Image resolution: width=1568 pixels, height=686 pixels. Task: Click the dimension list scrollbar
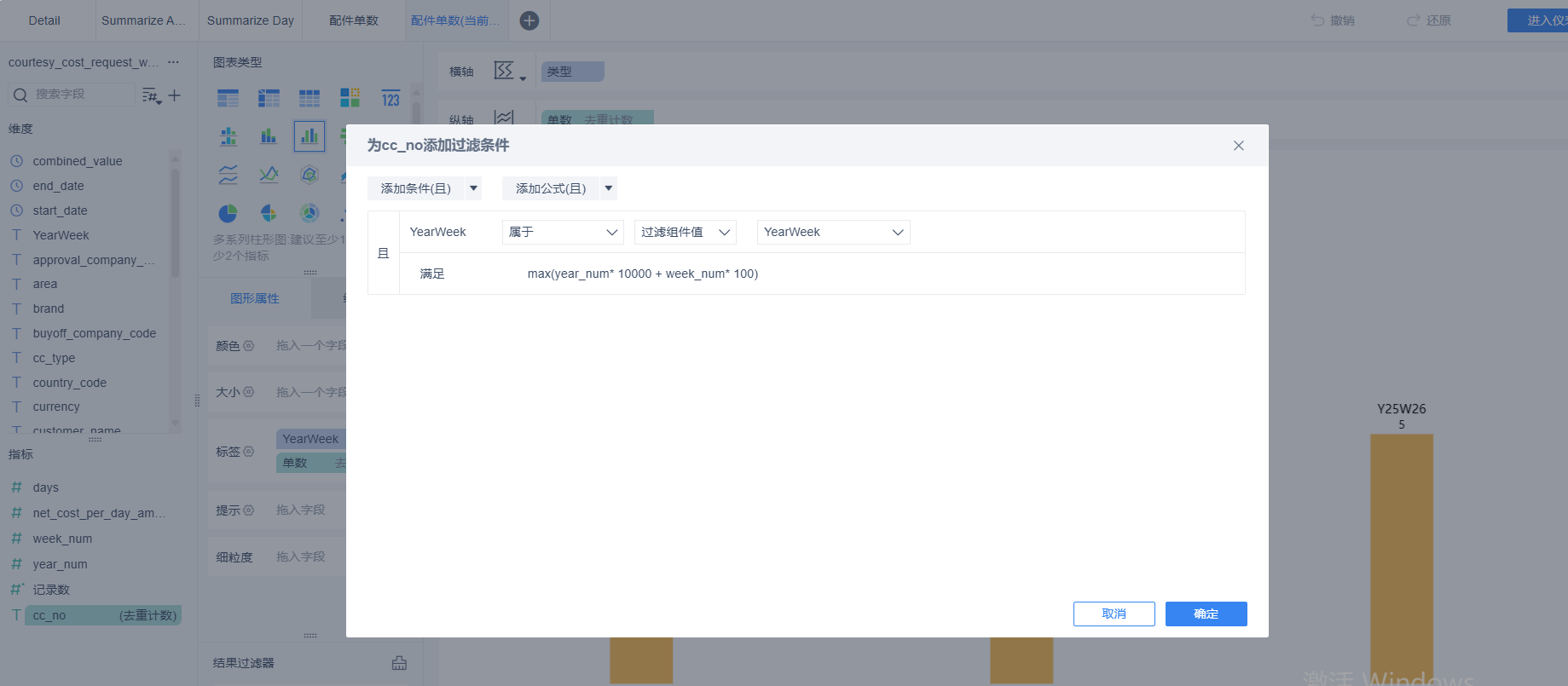point(175,222)
